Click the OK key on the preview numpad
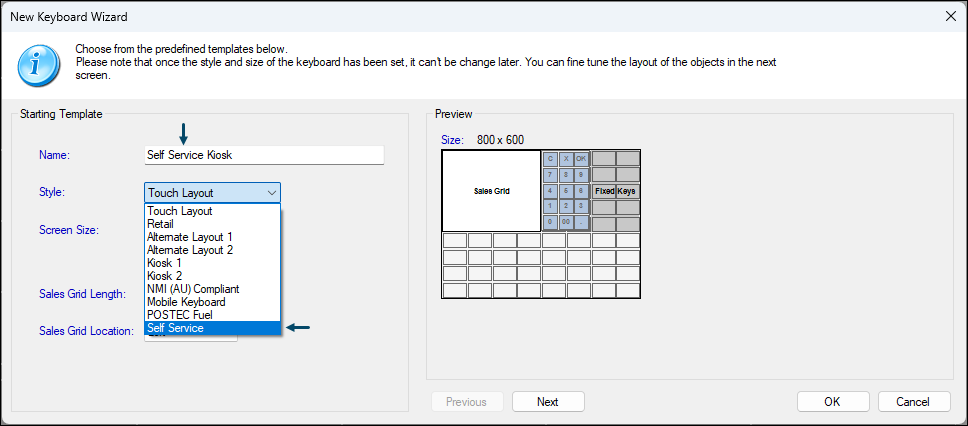 [x=580, y=159]
